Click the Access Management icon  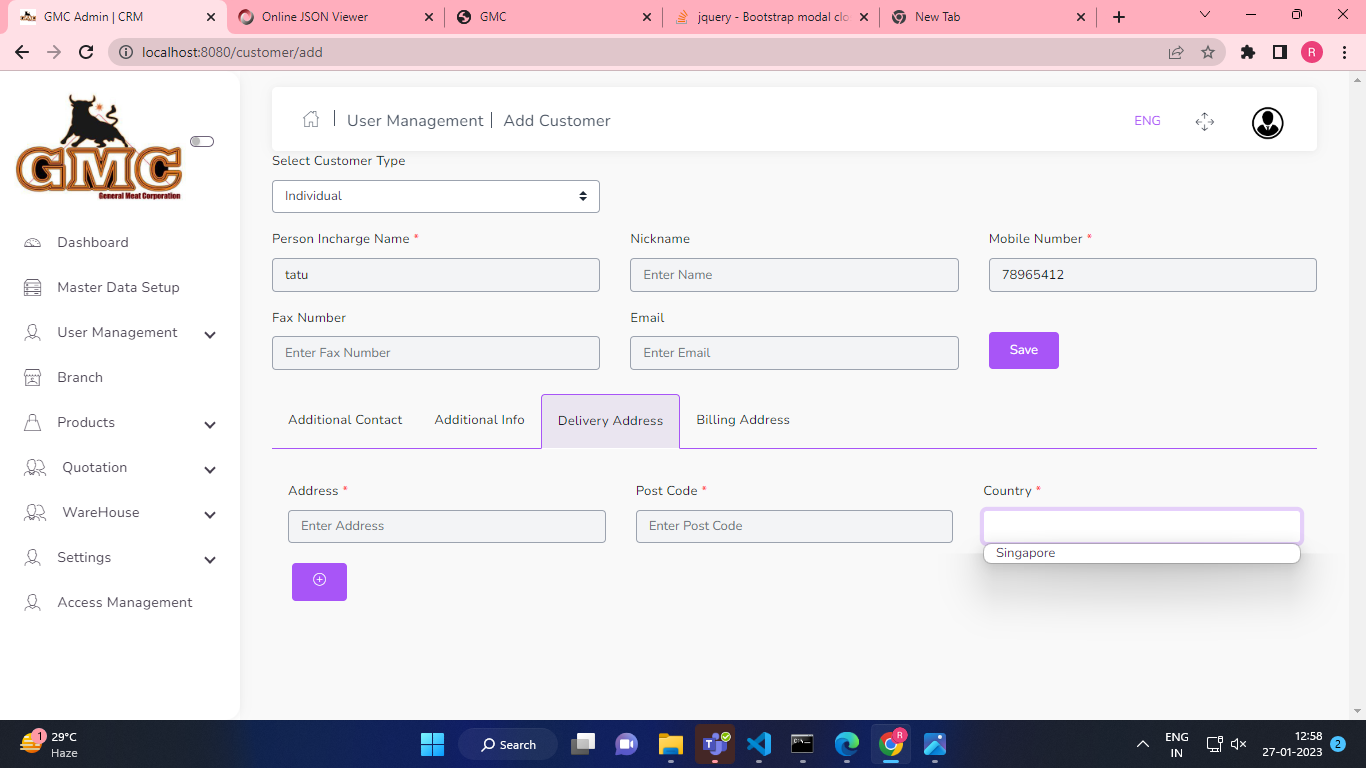33,603
